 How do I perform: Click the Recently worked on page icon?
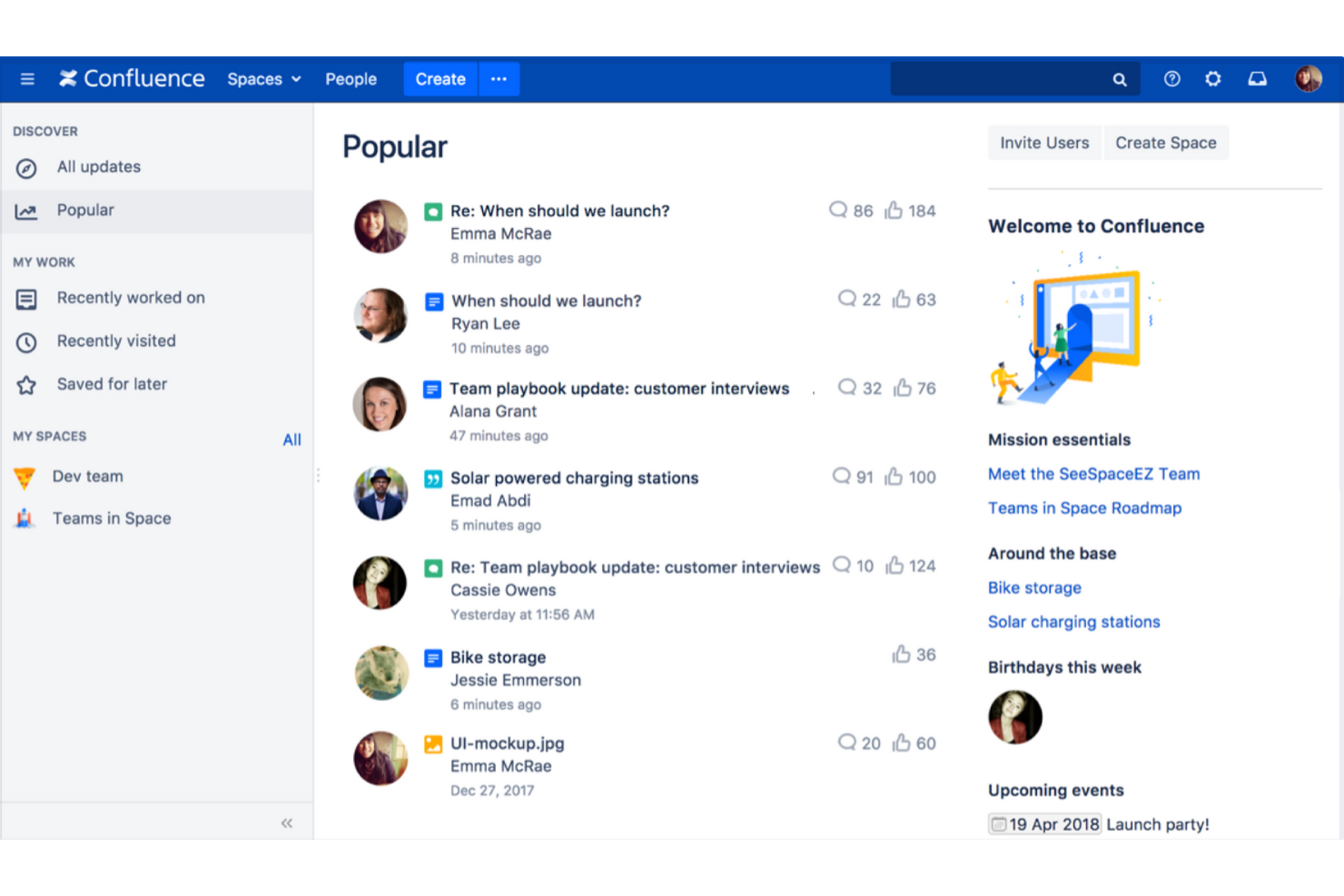coord(26,299)
